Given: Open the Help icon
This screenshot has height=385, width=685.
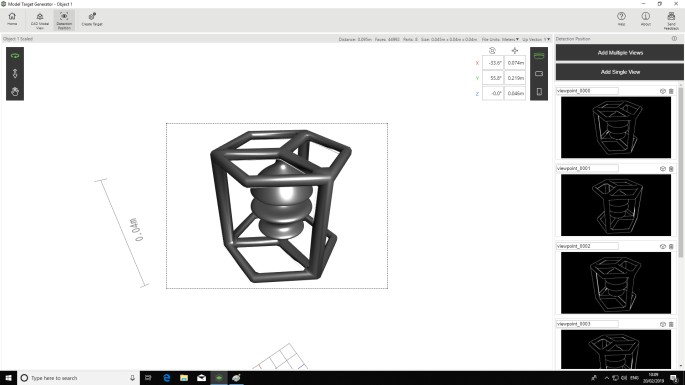Looking at the screenshot, I should pyautogui.click(x=621, y=19).
